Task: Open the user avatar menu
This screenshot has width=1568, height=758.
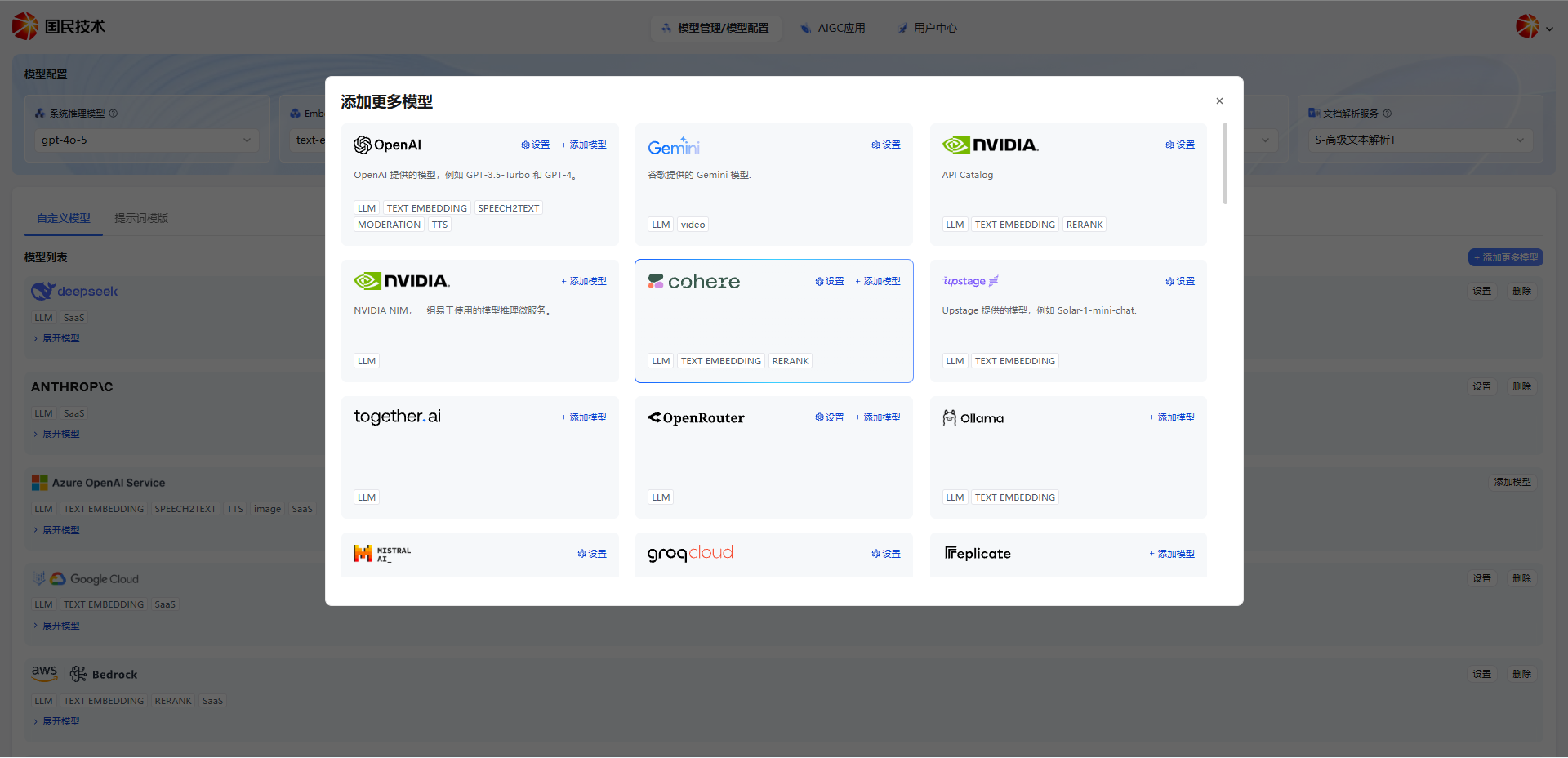Action: click(x=1534, y=27)
